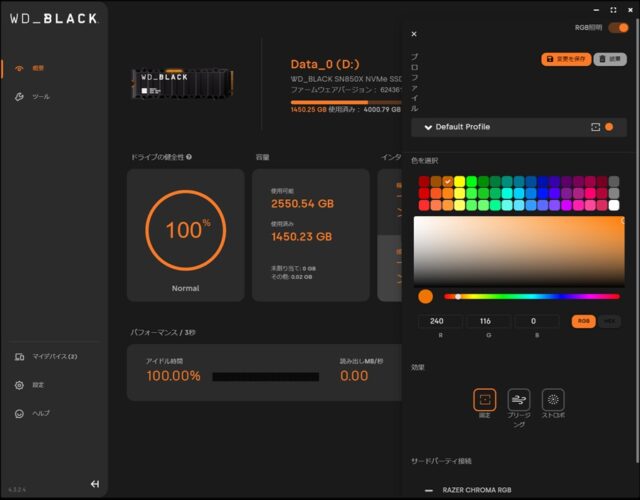Click the 0.00 read MB/s value
640x500 pixels.
point(354,376)
